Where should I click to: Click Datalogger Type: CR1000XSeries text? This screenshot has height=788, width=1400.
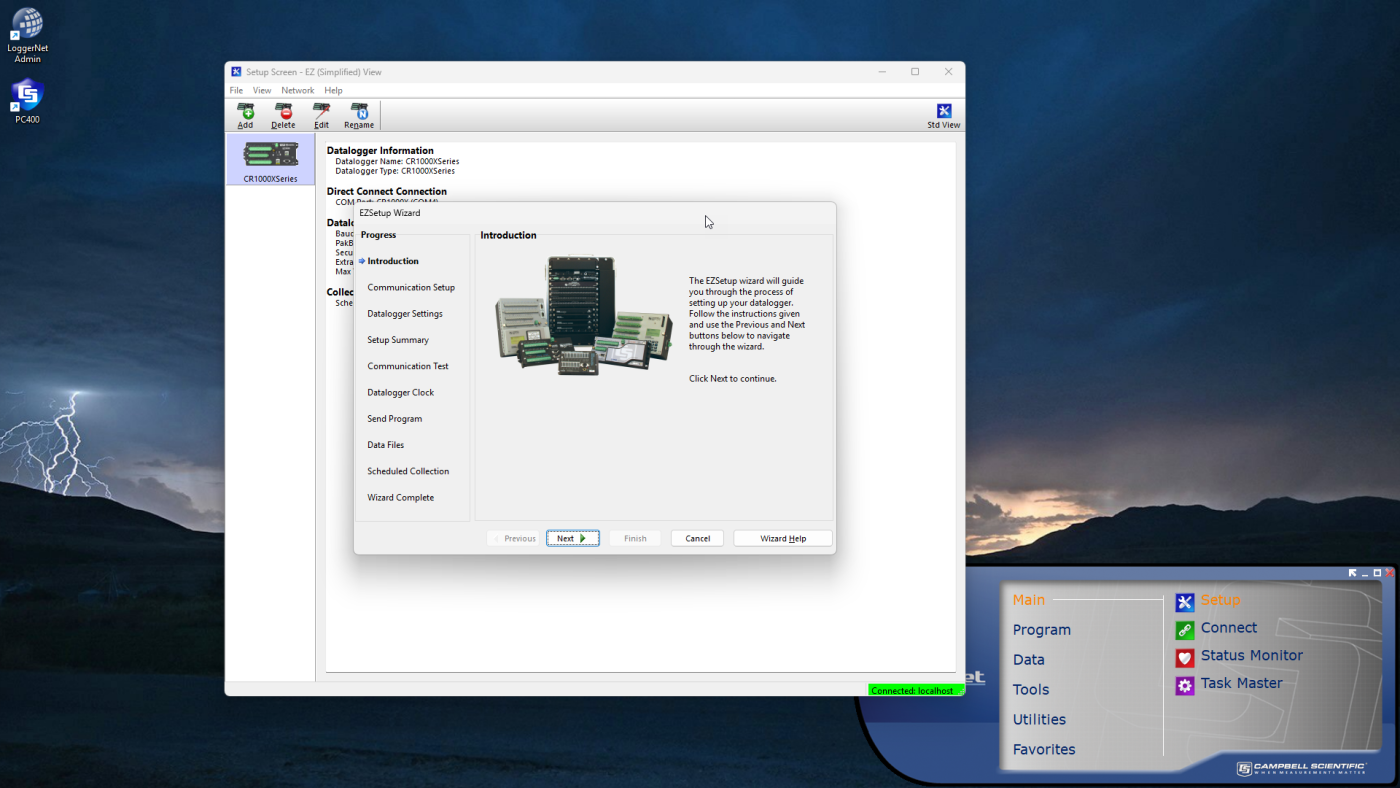[395, 171]
